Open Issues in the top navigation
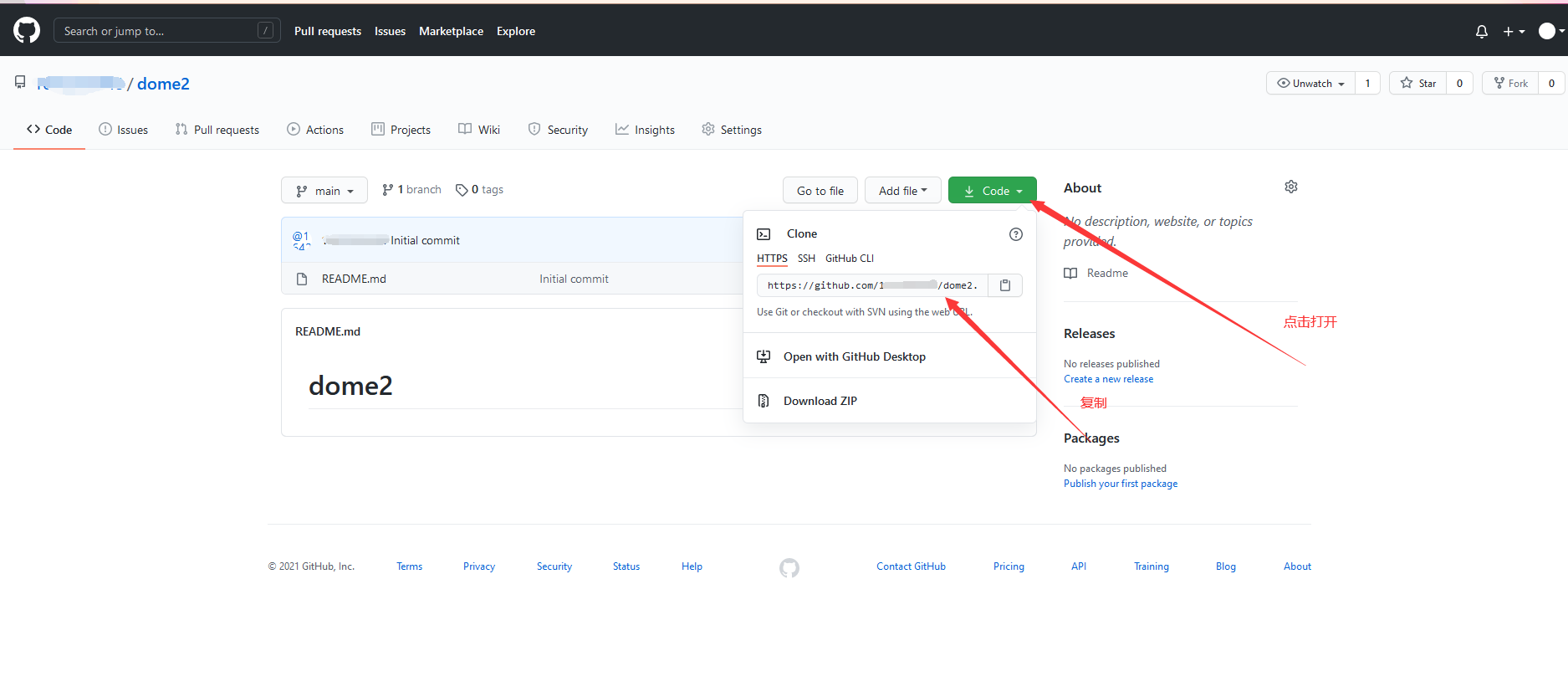The image size is (1568, 697). click(x=390, y=31)
